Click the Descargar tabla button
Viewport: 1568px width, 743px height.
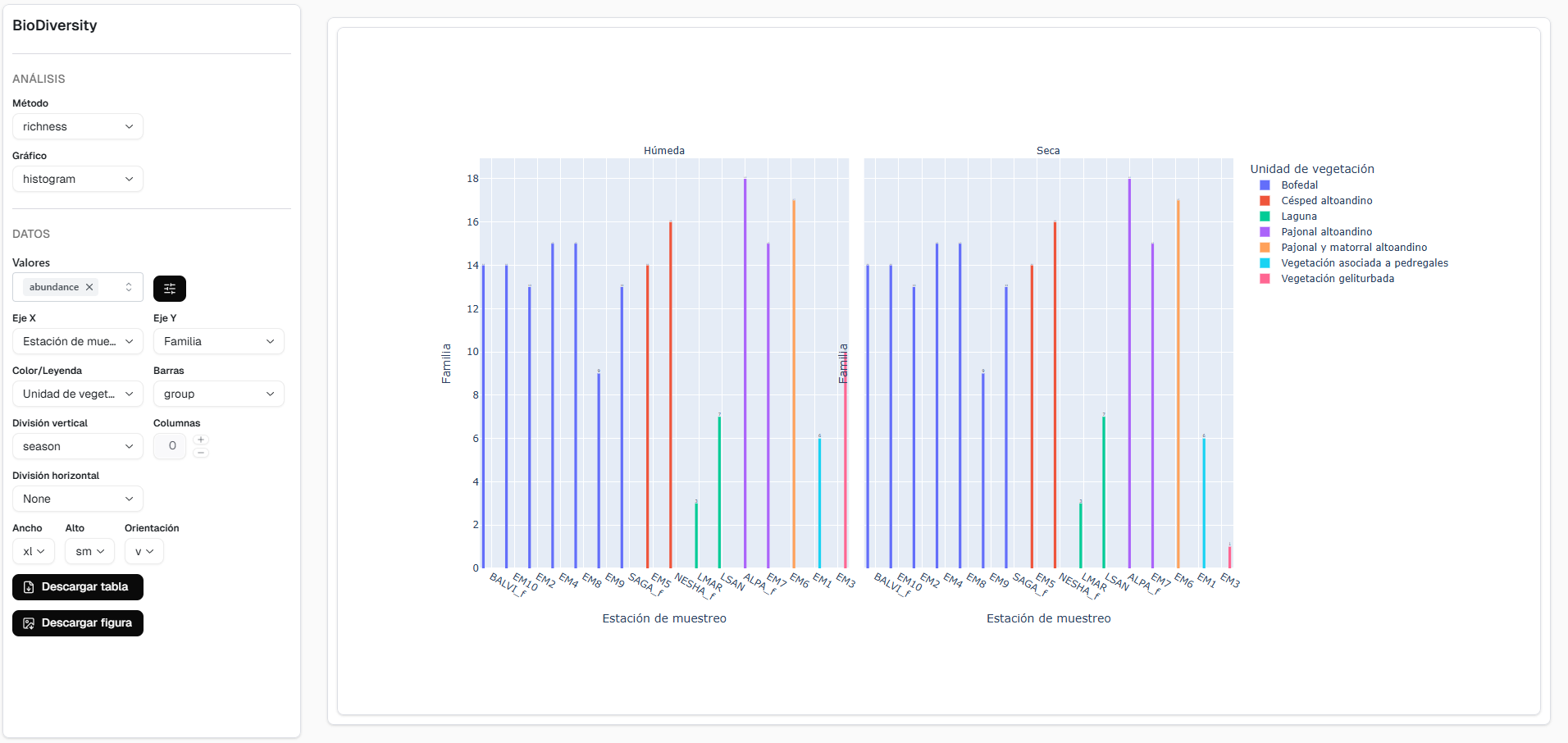77,587
